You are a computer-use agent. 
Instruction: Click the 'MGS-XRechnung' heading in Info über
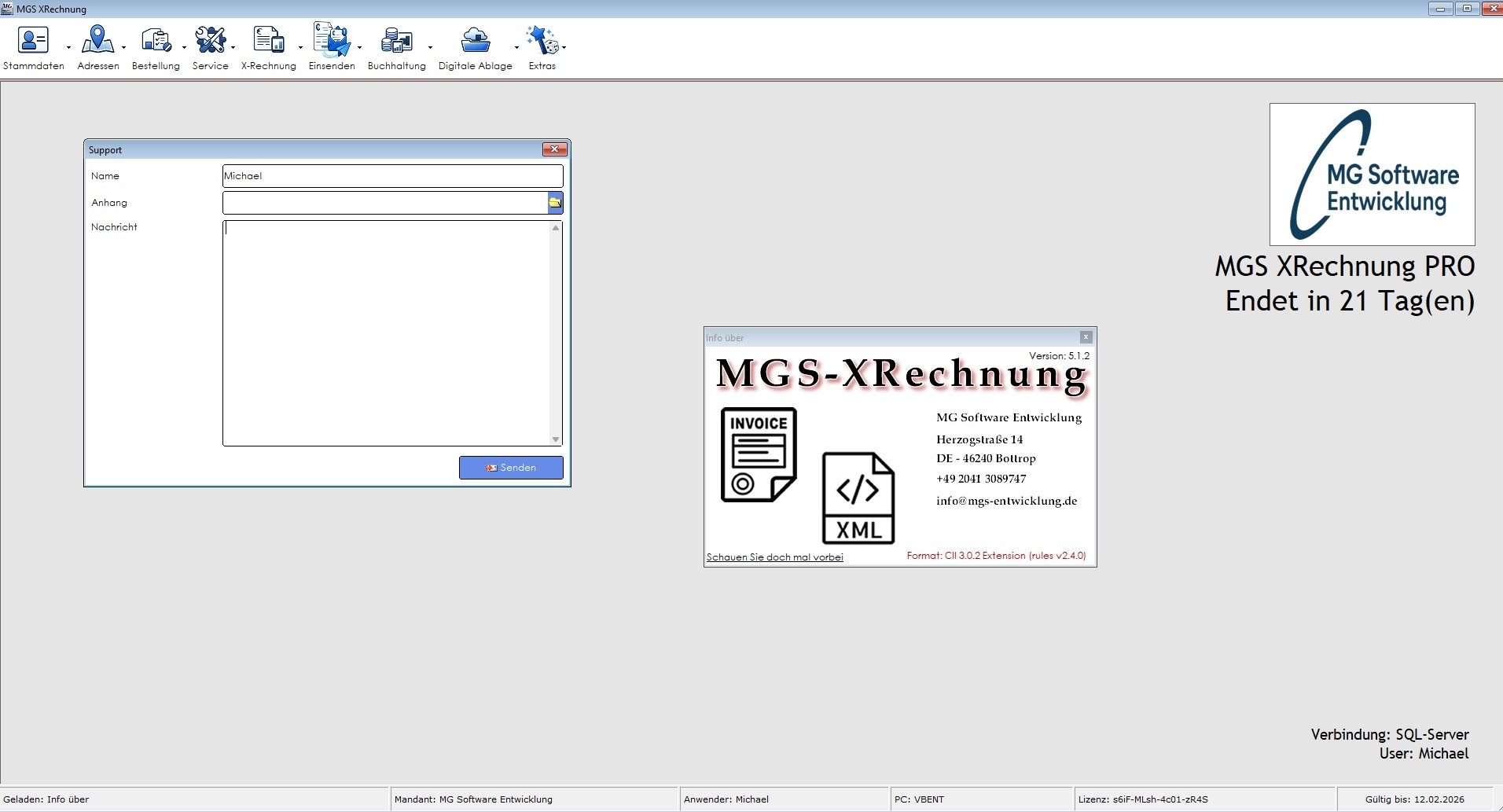[x=902, y=374]
